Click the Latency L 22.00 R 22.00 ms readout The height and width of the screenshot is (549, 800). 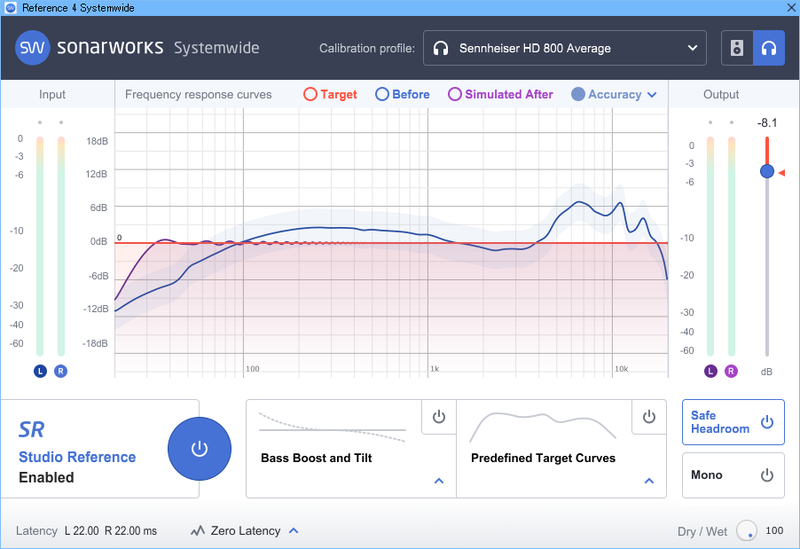pos(86,531)
